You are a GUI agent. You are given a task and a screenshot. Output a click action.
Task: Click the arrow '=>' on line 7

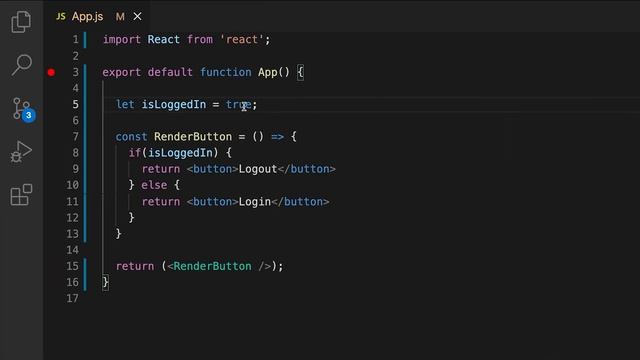(x=278, y=137)
